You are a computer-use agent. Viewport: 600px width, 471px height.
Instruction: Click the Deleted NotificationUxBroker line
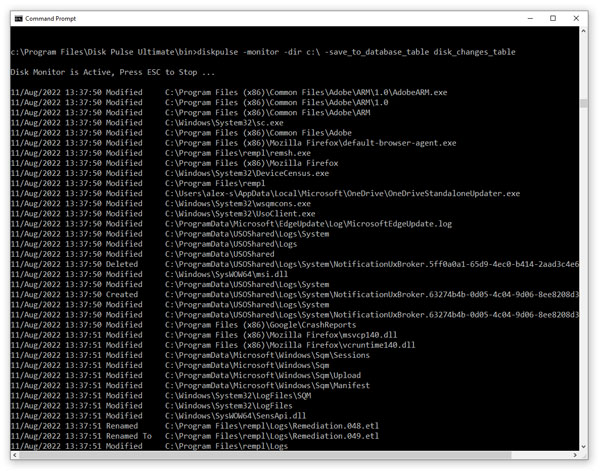point(295,264)
